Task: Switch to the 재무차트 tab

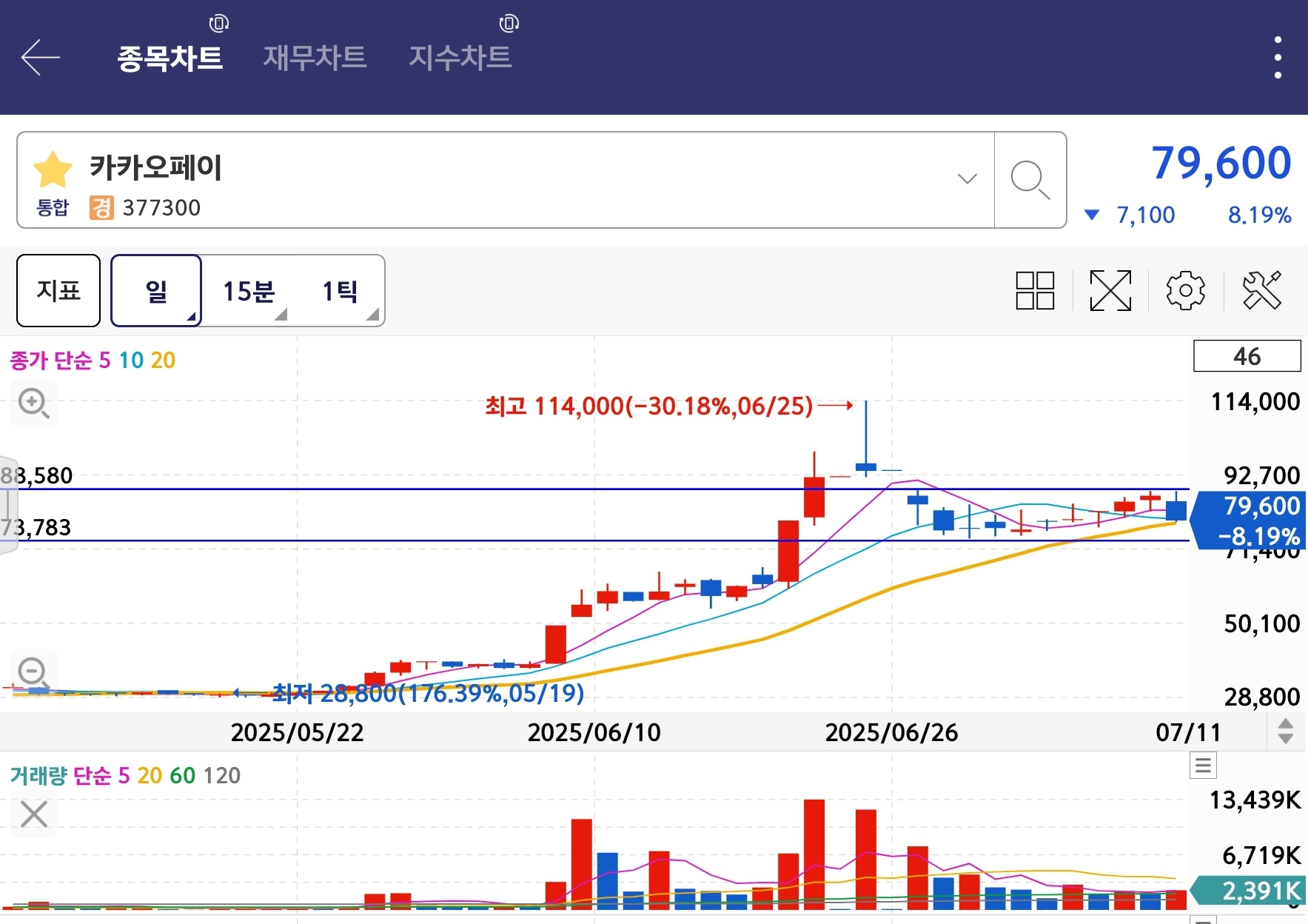Action: [315, 57]
